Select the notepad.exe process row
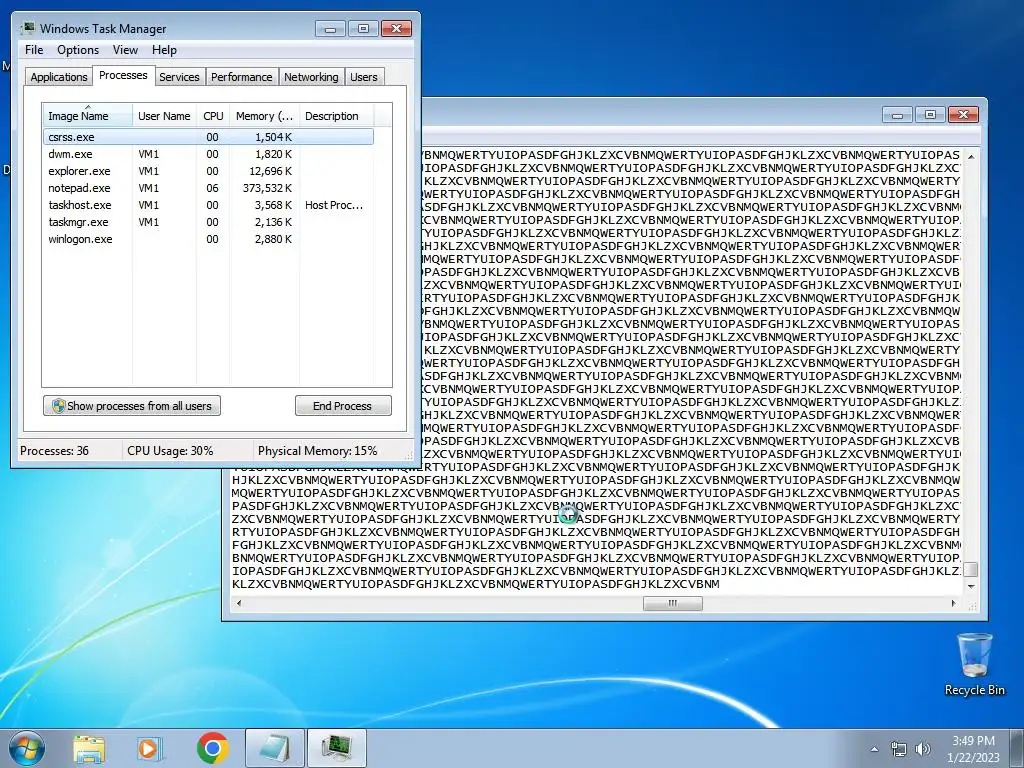Image resolution: width=1024 pixels, height=768 pixels. click(x=208, y=188)
